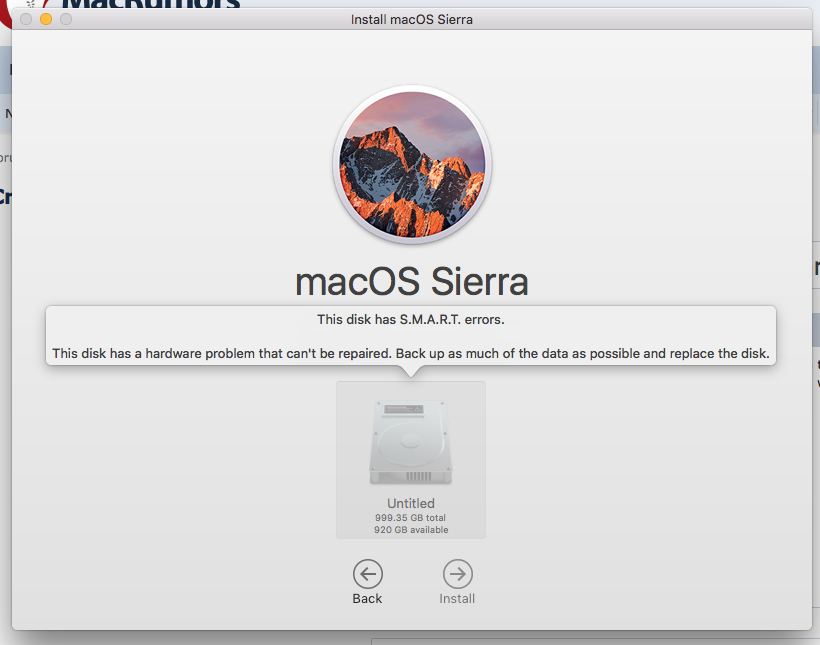Click the 'Install macOS Sierra' window title
This screenshot has width=820, height=645.
[x=412, y=19]
